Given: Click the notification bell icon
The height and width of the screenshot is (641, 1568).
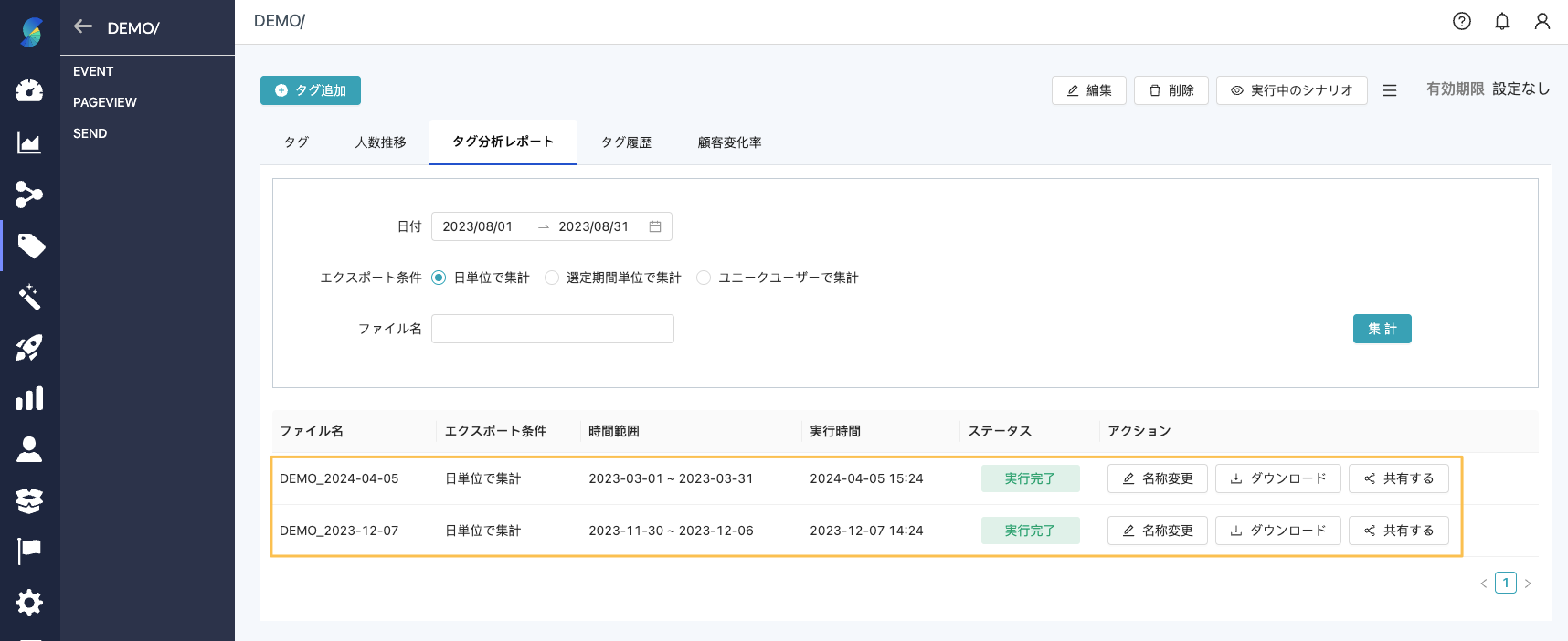Looking at the screenshot, I should [x=1501, y=21].
